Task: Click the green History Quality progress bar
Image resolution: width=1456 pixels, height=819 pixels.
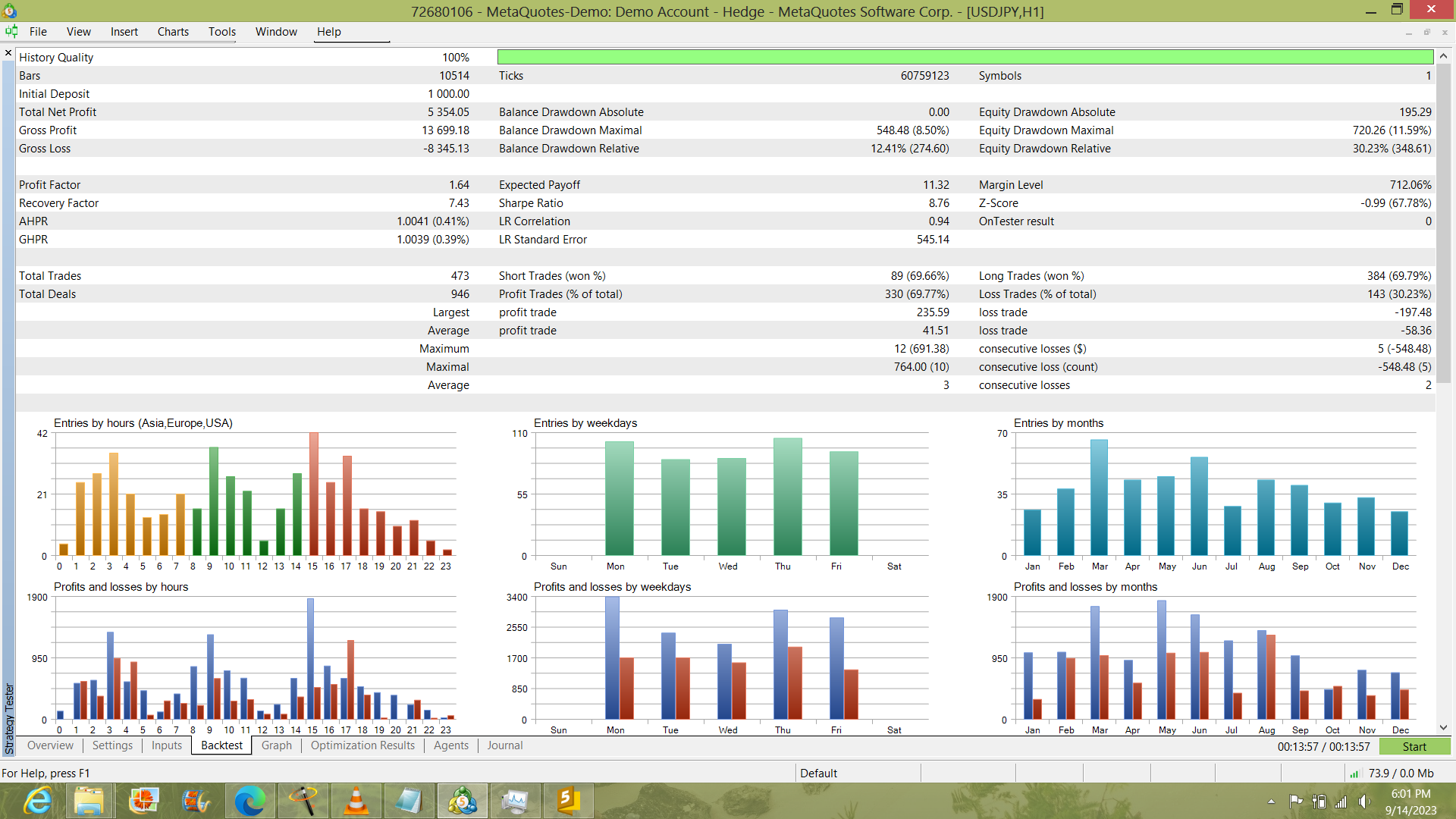Action: click(x=965, y=57)
